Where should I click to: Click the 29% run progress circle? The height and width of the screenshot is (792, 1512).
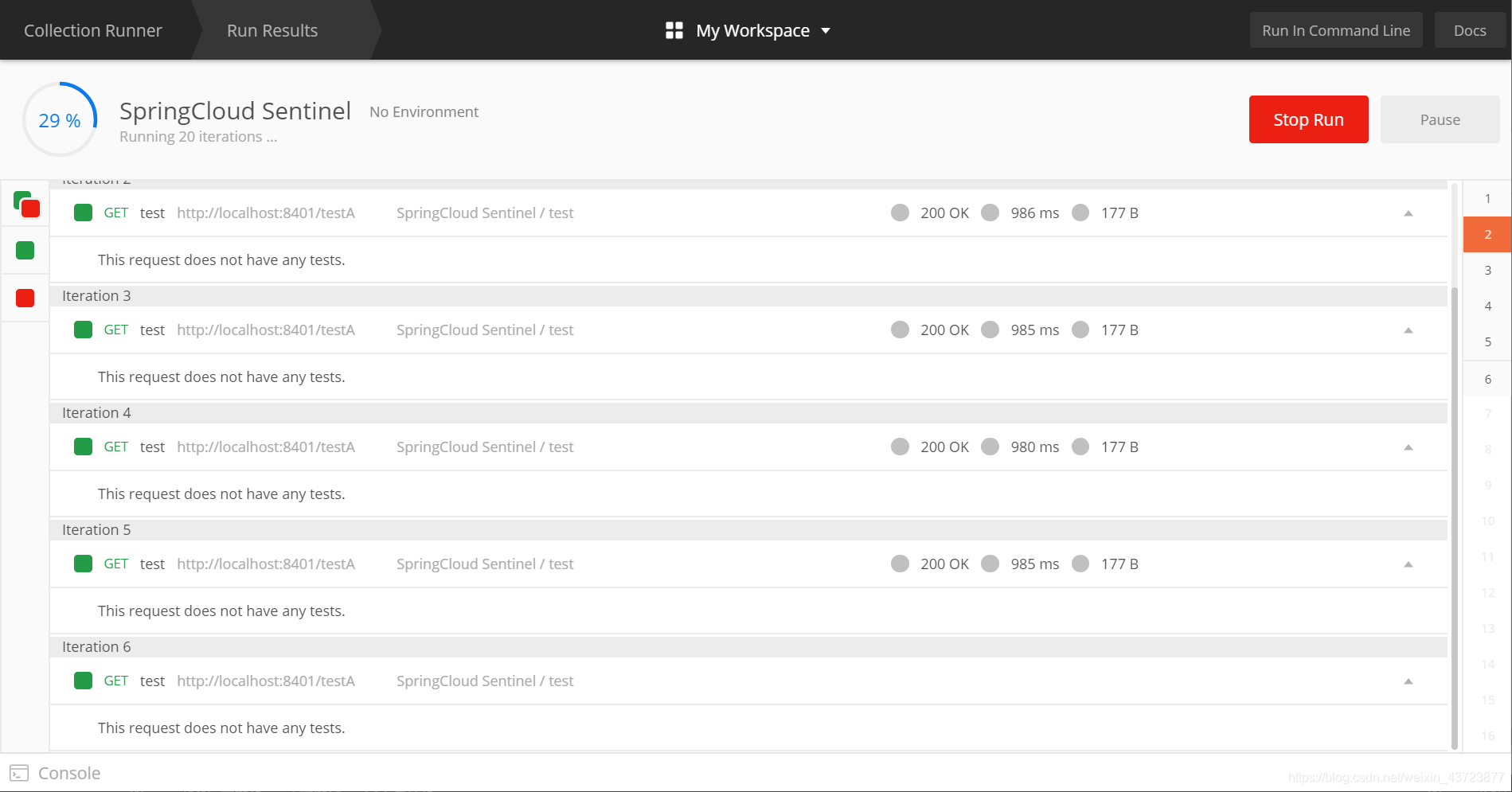(60, 119)
